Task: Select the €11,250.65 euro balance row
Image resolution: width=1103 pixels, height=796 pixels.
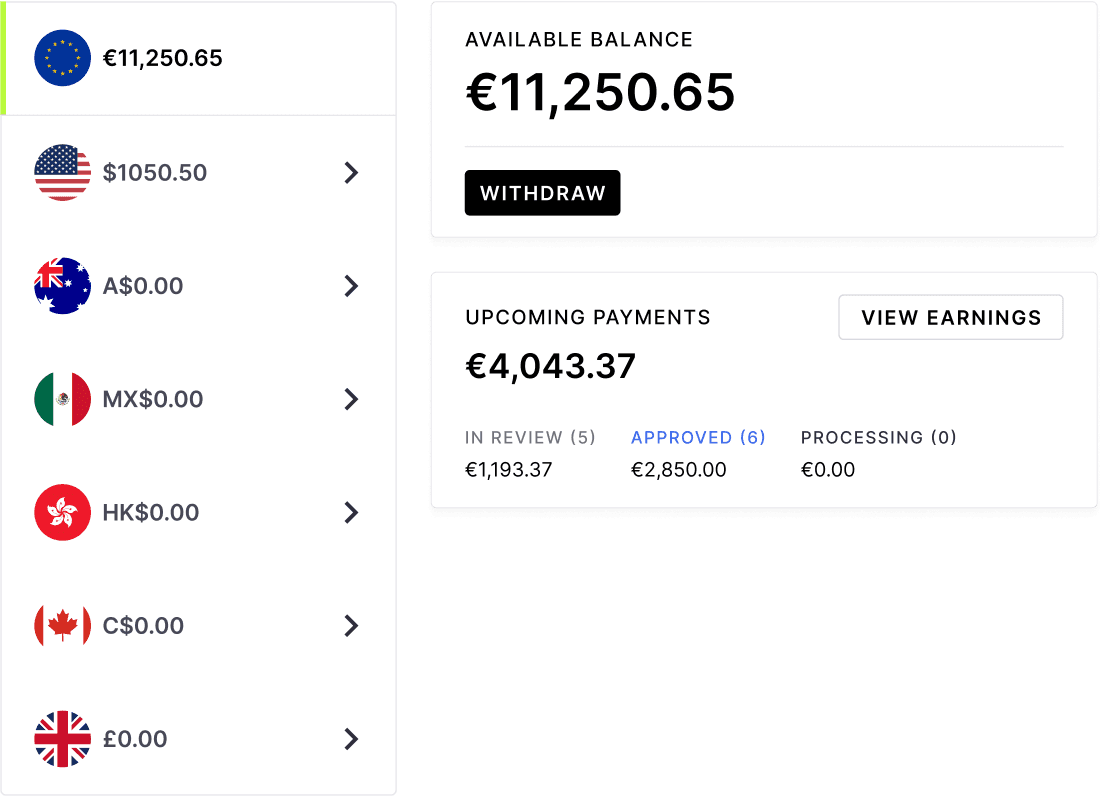Action: pyautogui.click(x=198, y=58)
